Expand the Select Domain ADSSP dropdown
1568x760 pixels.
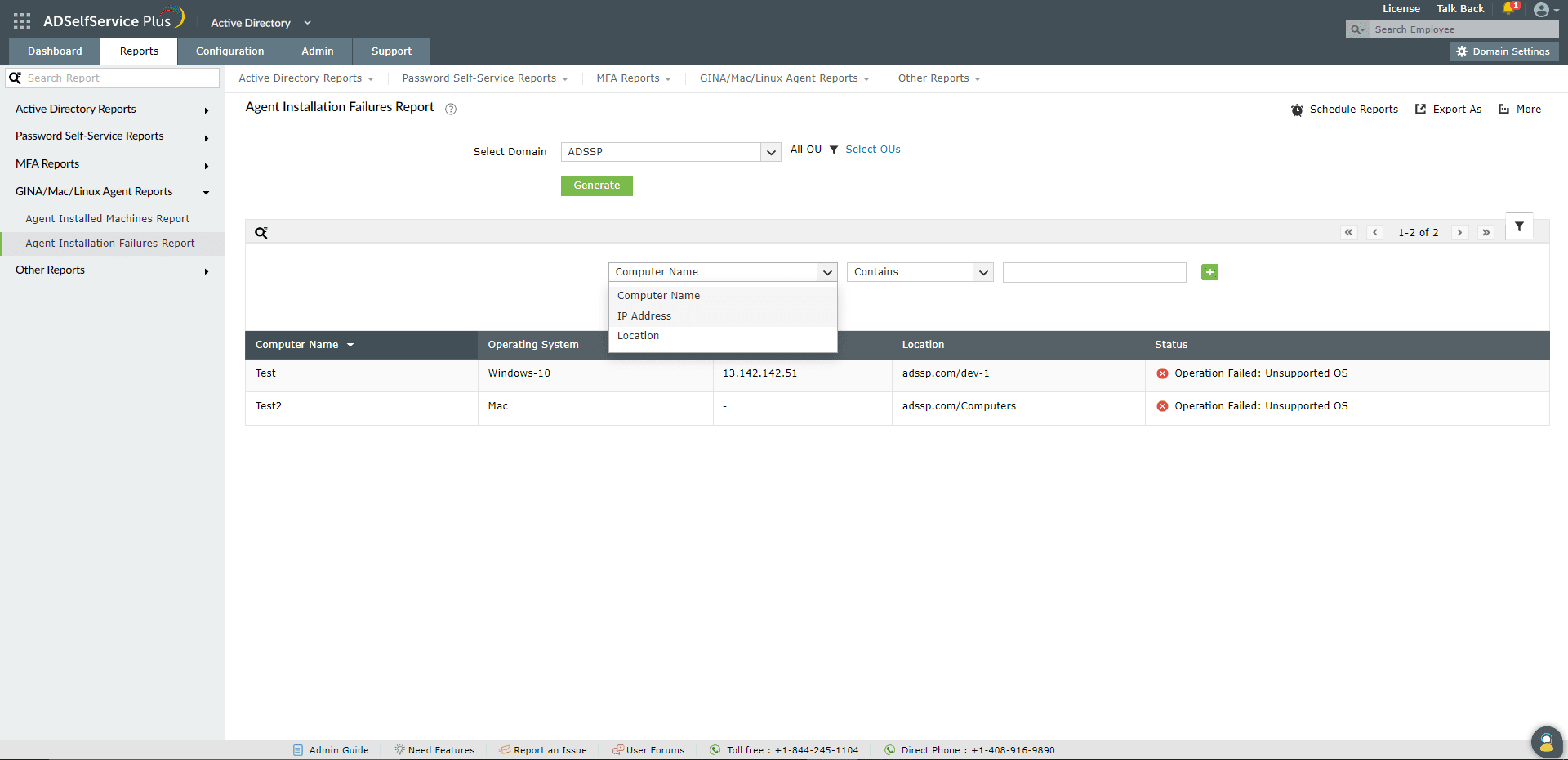point(670,152)
